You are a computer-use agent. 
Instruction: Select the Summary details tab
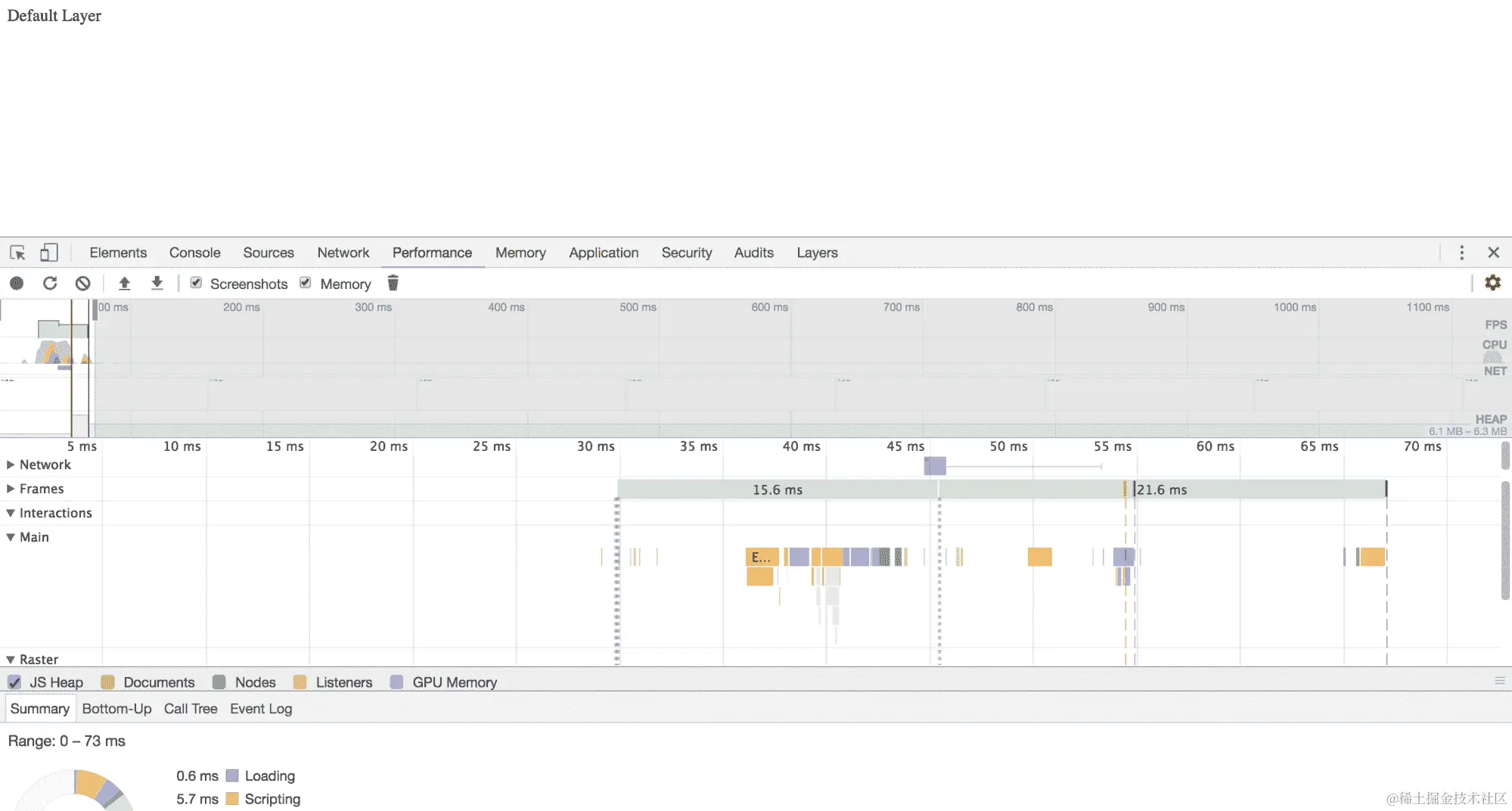40,709
